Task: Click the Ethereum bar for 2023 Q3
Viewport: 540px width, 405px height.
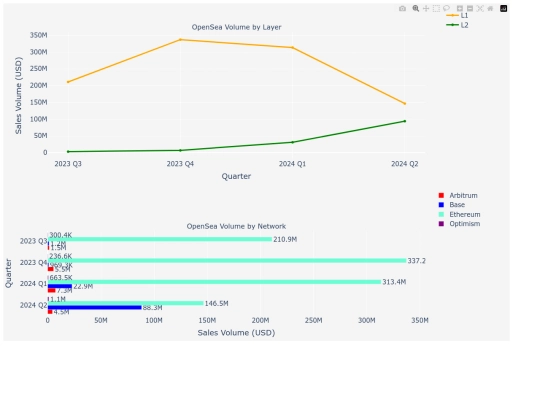Action: tap(160, 239)
